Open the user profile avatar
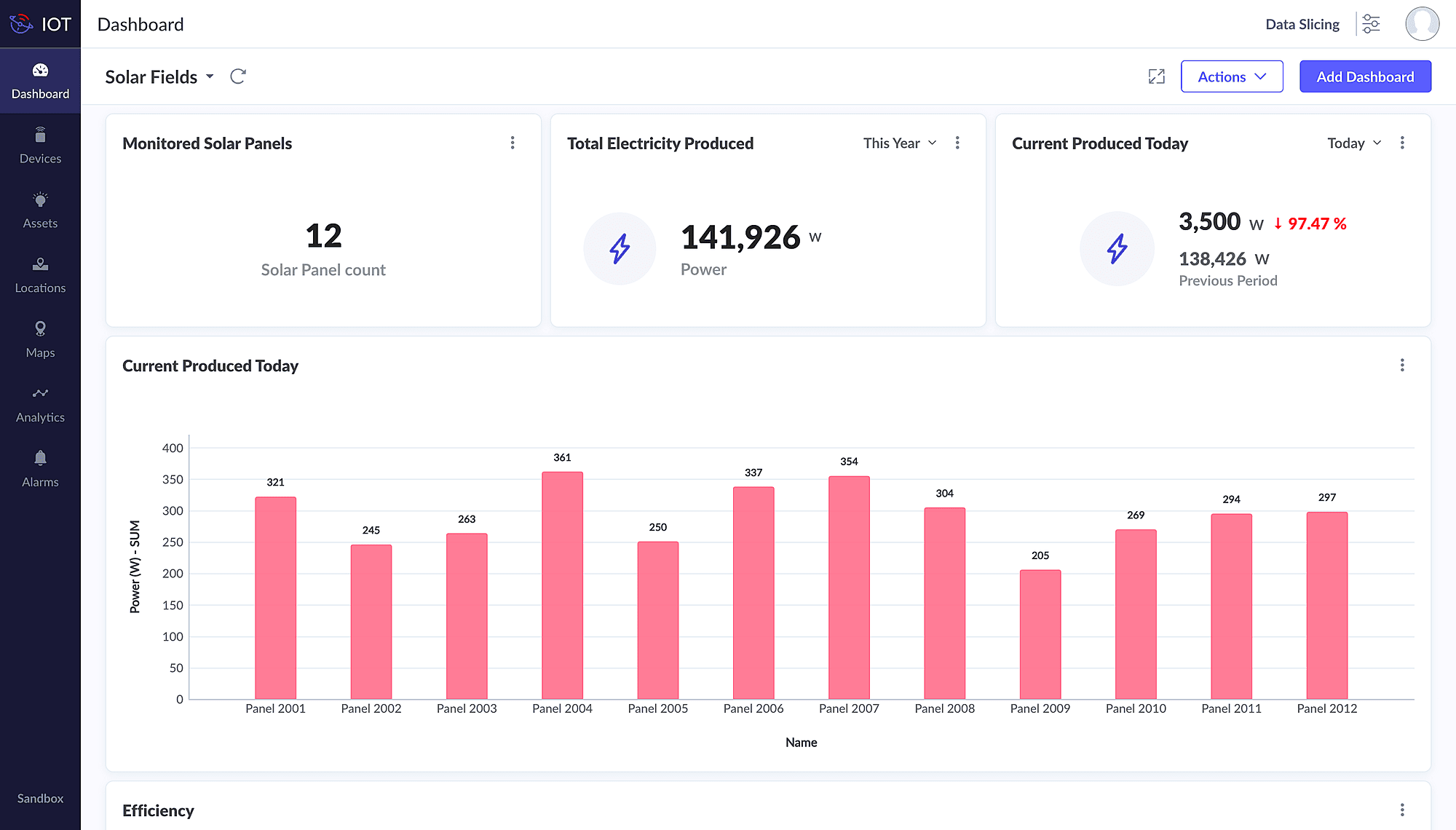The width and height of the screenshot is (1456, 830). pyautogui.click(x=1422, y=24)
